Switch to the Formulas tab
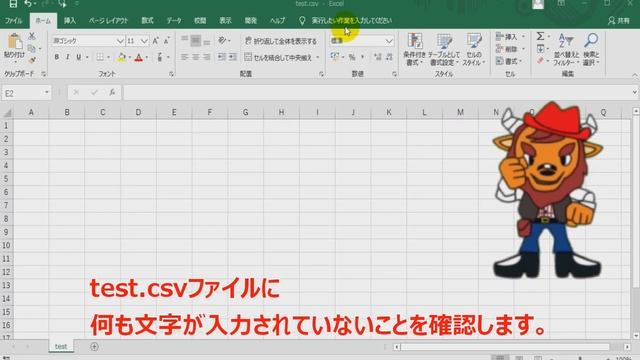This screenshot has height=360, width=640. point(147,20)
